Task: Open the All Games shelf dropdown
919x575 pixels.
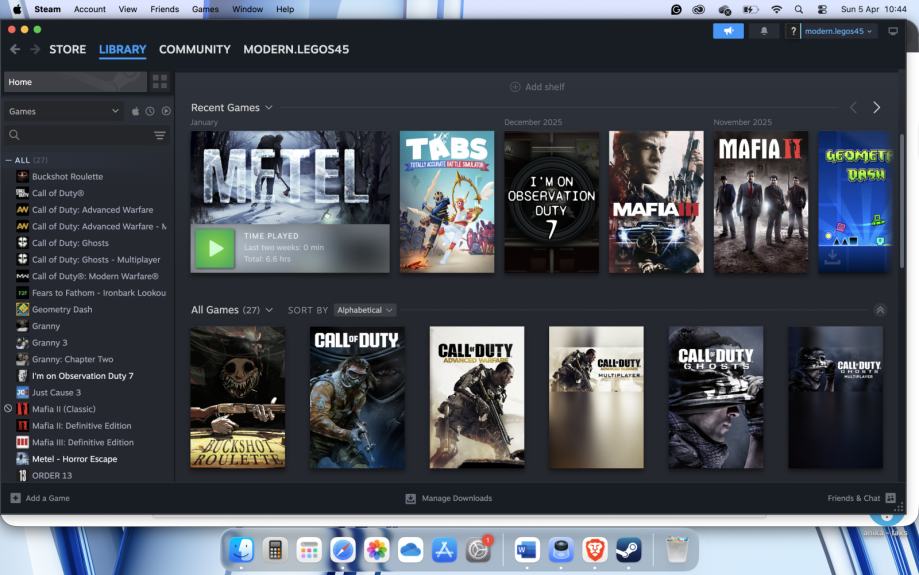Action: click(x=269, y=310)
